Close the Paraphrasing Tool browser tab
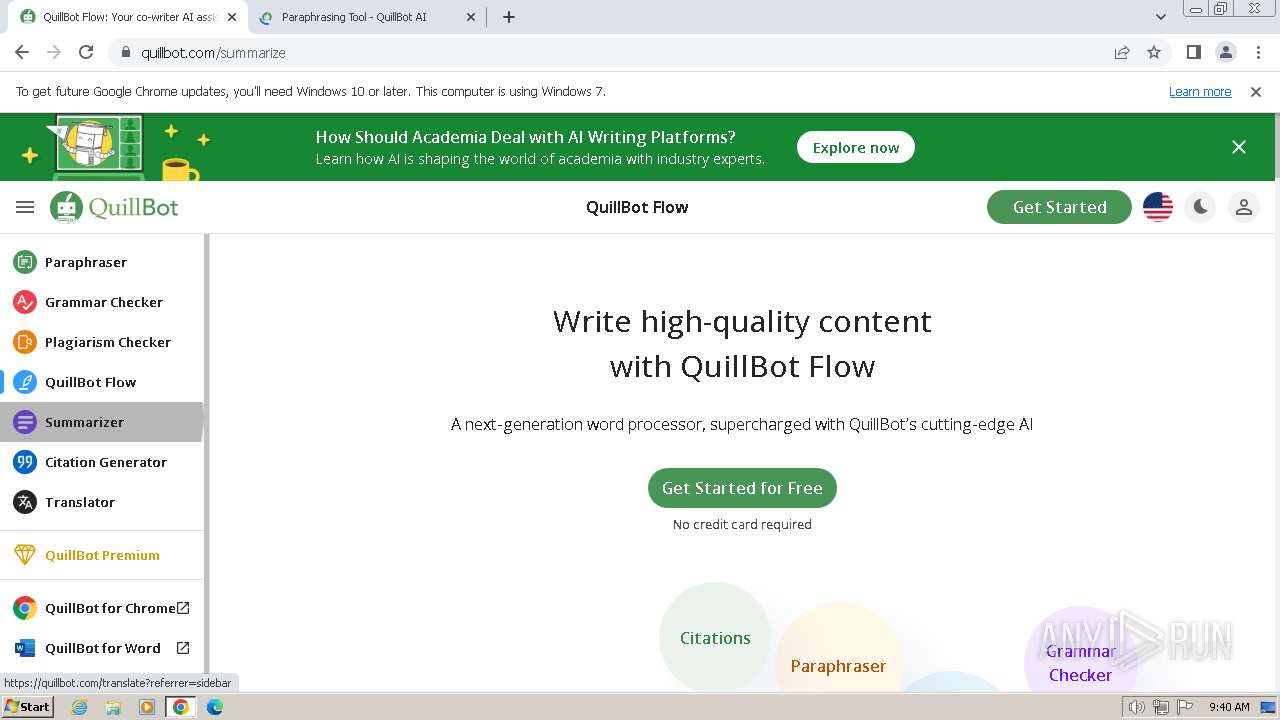The width and height of the screenshot is (1280, 720). [471, 17]
